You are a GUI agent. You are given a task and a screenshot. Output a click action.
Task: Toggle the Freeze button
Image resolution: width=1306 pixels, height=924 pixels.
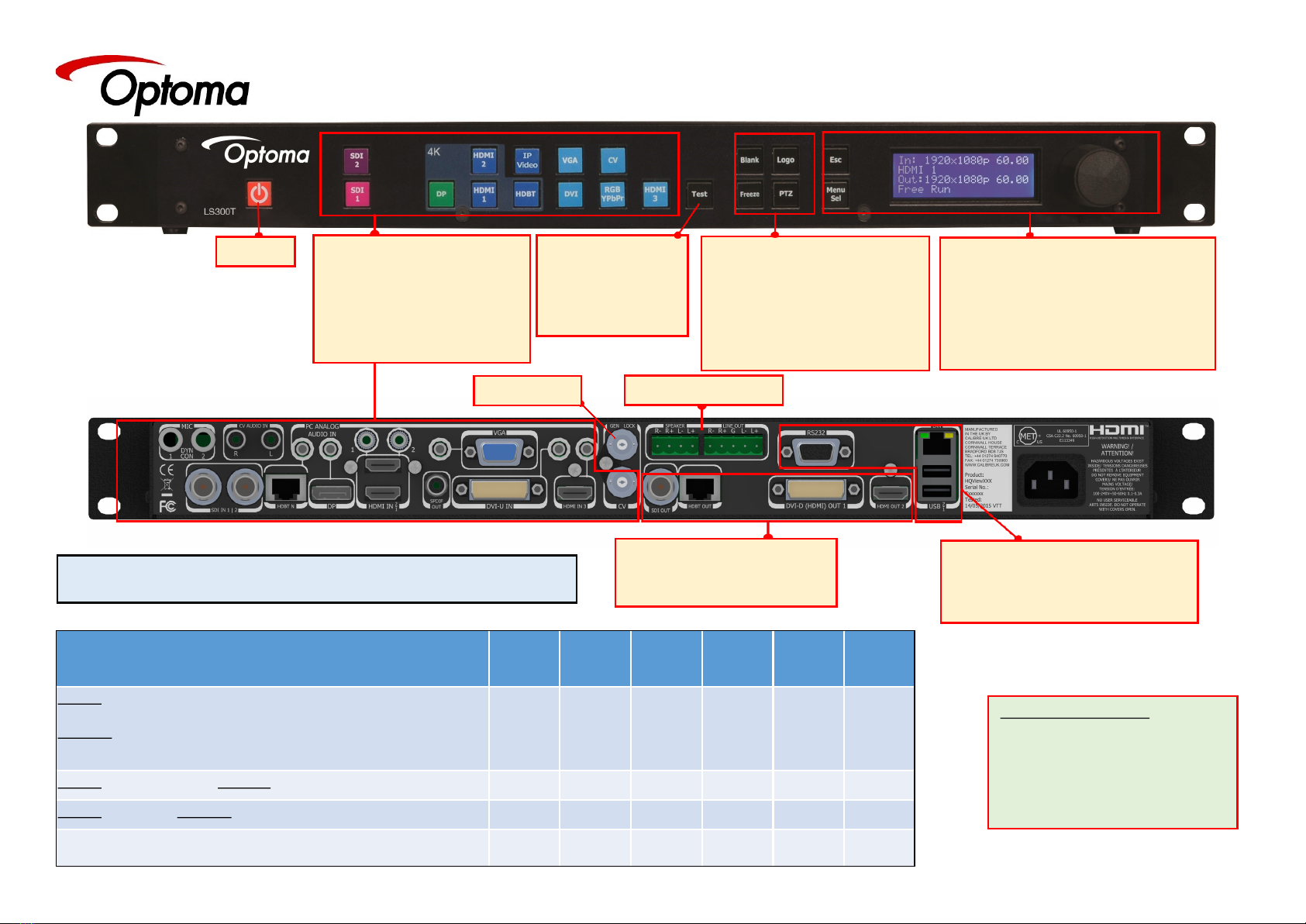(749, 194)
